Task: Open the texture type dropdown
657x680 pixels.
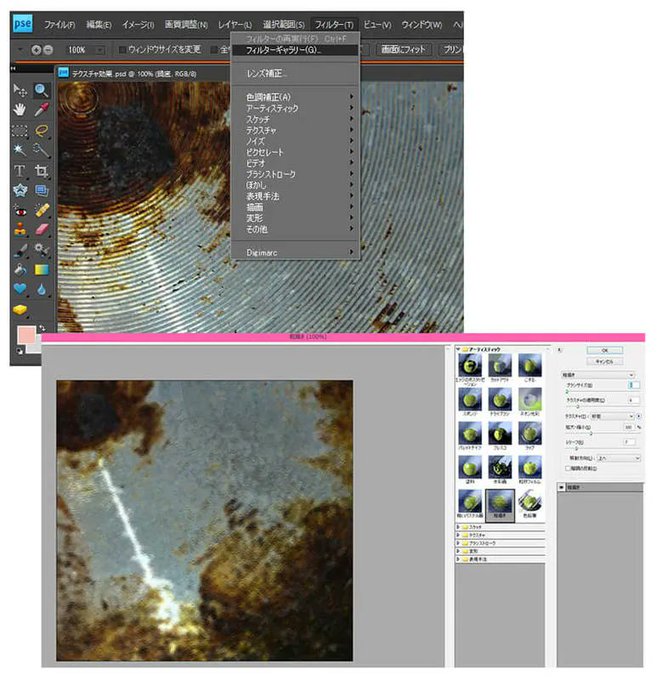Action: [x=613, y=416]
